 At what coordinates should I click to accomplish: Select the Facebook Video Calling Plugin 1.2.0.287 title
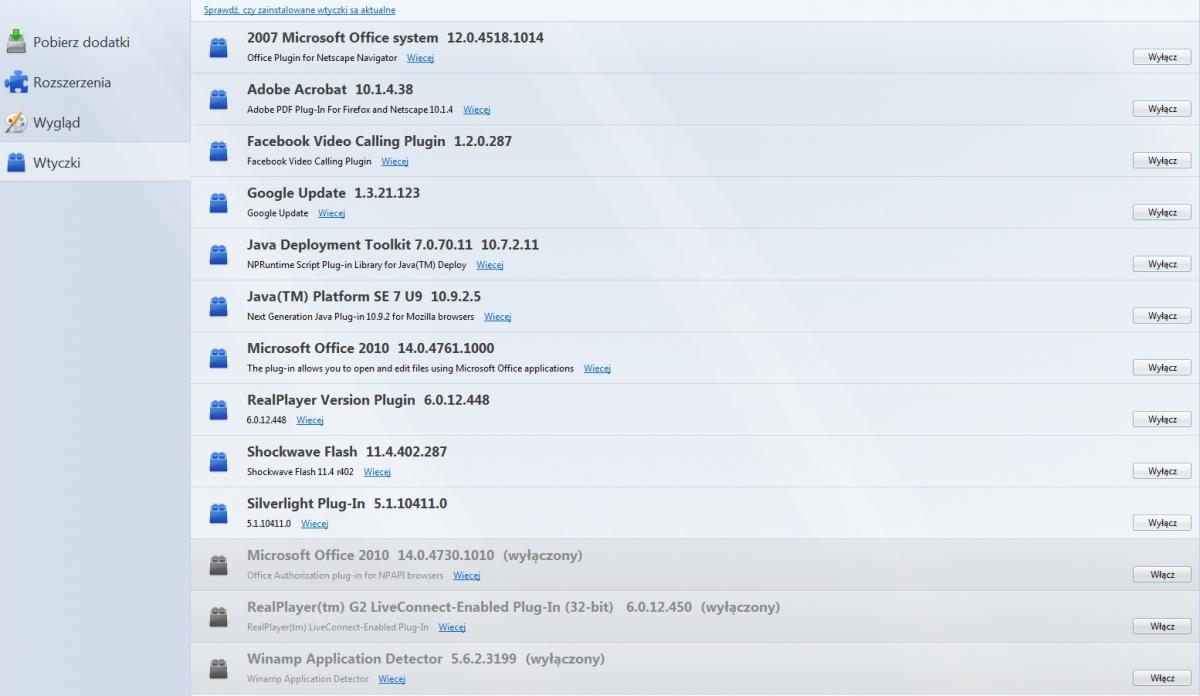(379, 141)
